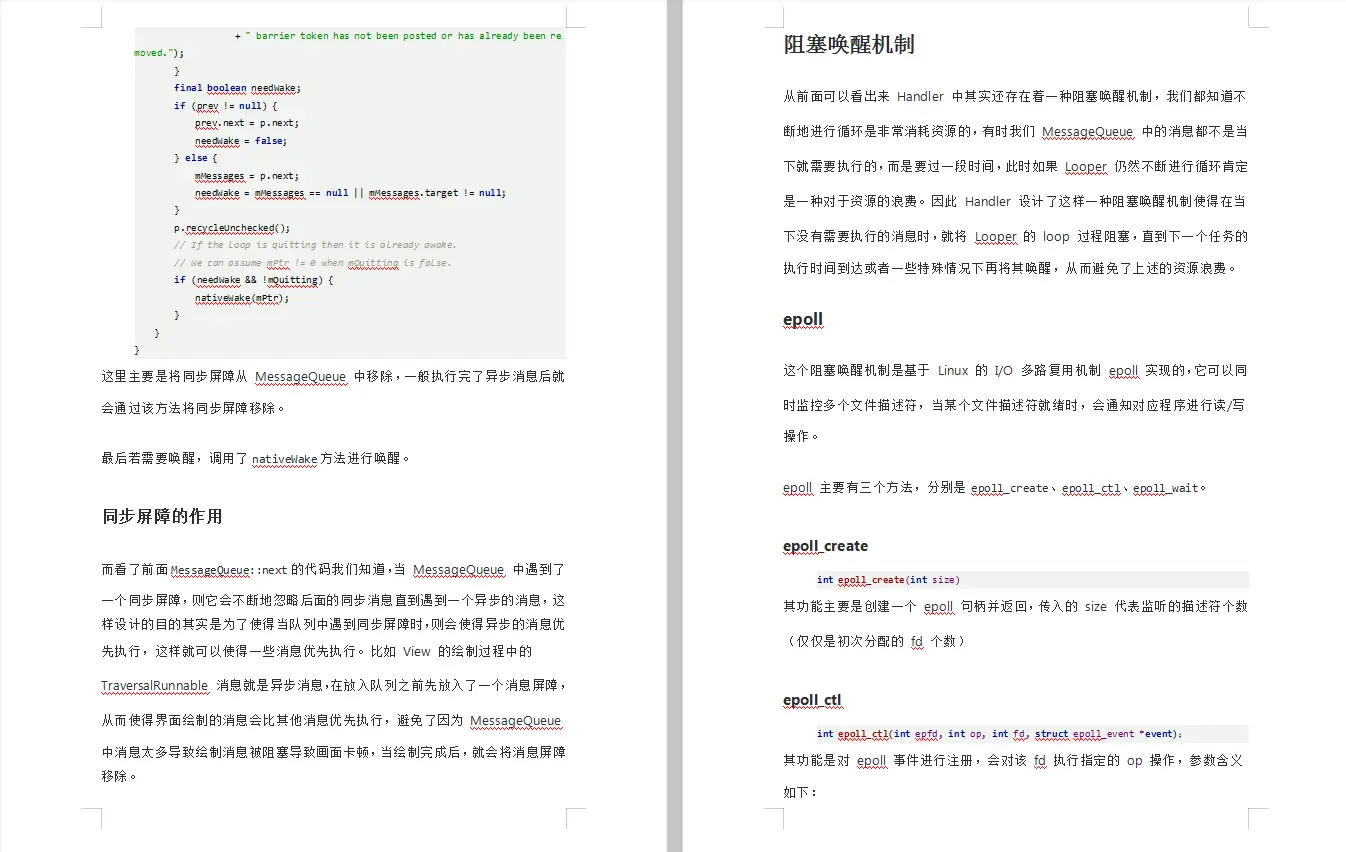The height and width of the screenshot is (852, 1346).
Task: Click code line needWake = false;
Action: [240, 140]
